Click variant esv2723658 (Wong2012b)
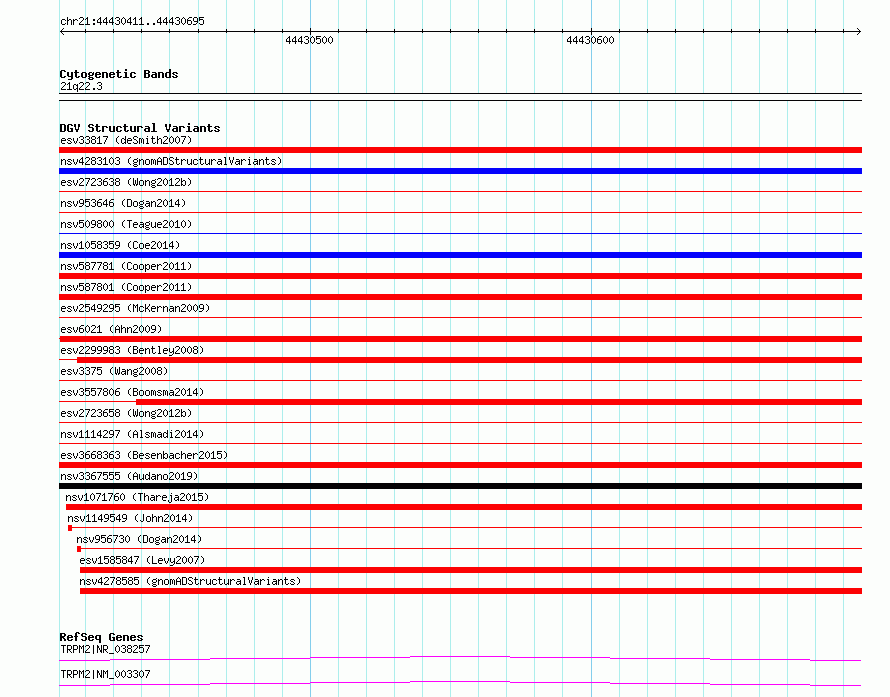 126,413
